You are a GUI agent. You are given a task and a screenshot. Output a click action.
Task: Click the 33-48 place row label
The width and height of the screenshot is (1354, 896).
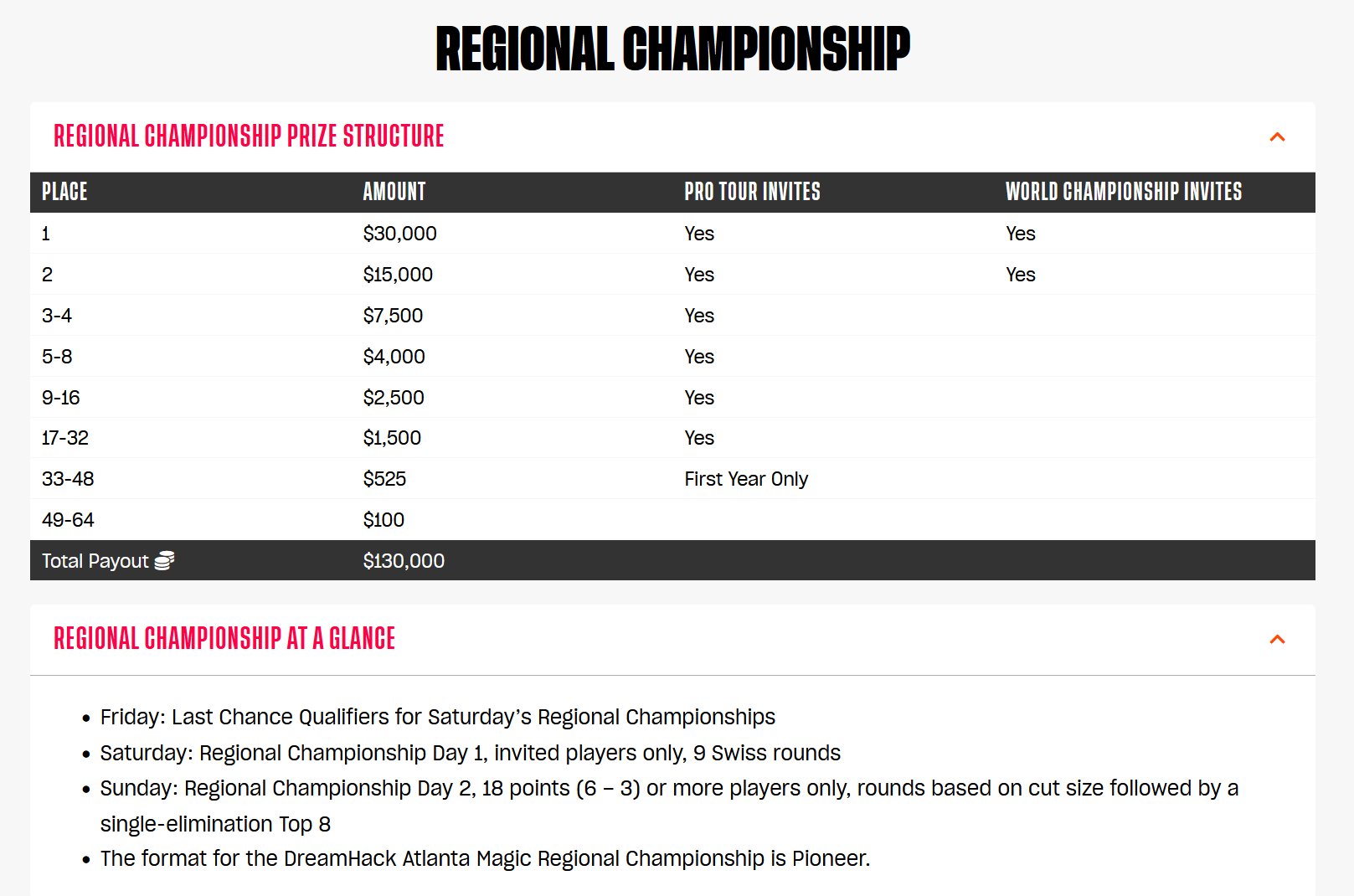pyautogui.click(x=68, y=479)
